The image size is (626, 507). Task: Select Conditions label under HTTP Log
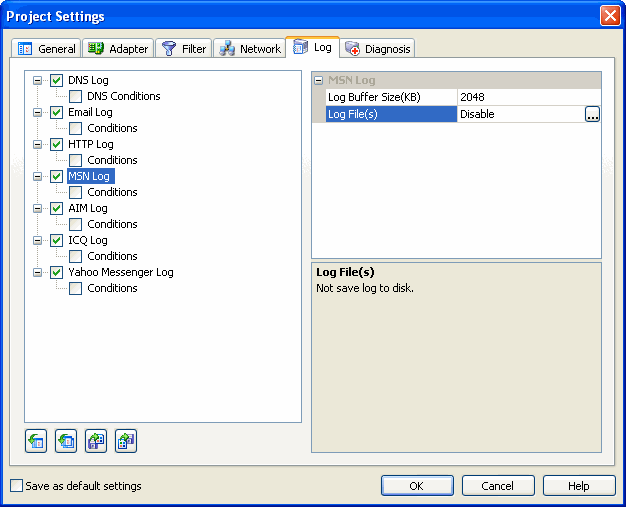click(x=112, y=160)
